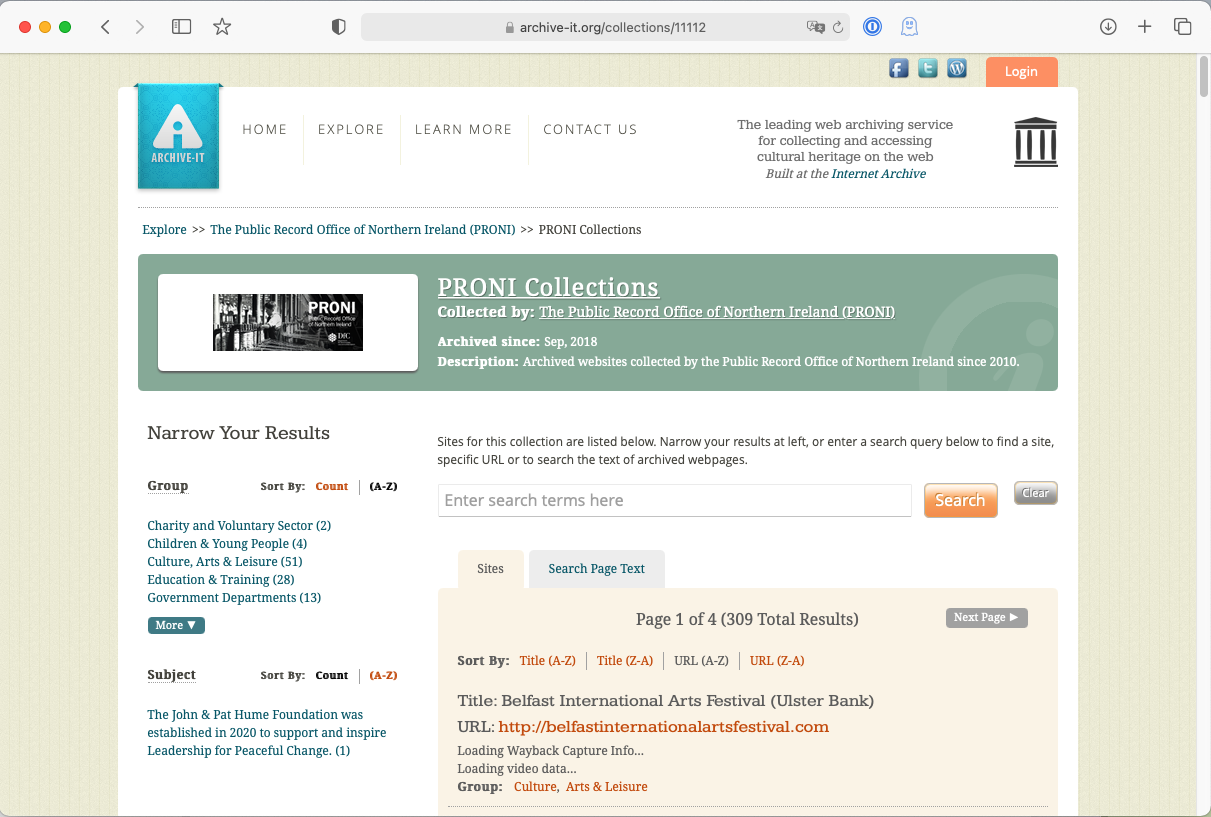
Task: Open a new tab with plus icon
Action: [1145, 27]
